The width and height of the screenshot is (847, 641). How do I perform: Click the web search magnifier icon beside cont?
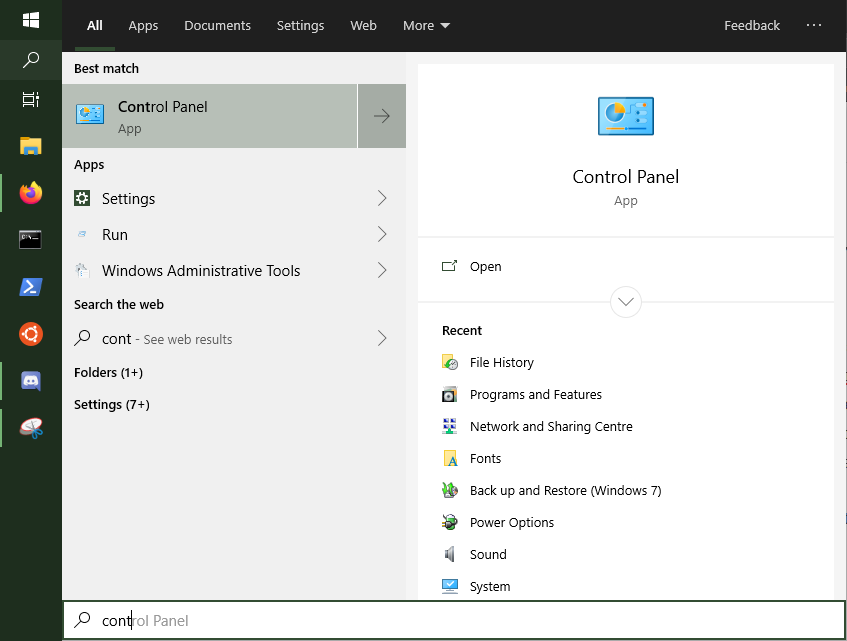point(82,338)
